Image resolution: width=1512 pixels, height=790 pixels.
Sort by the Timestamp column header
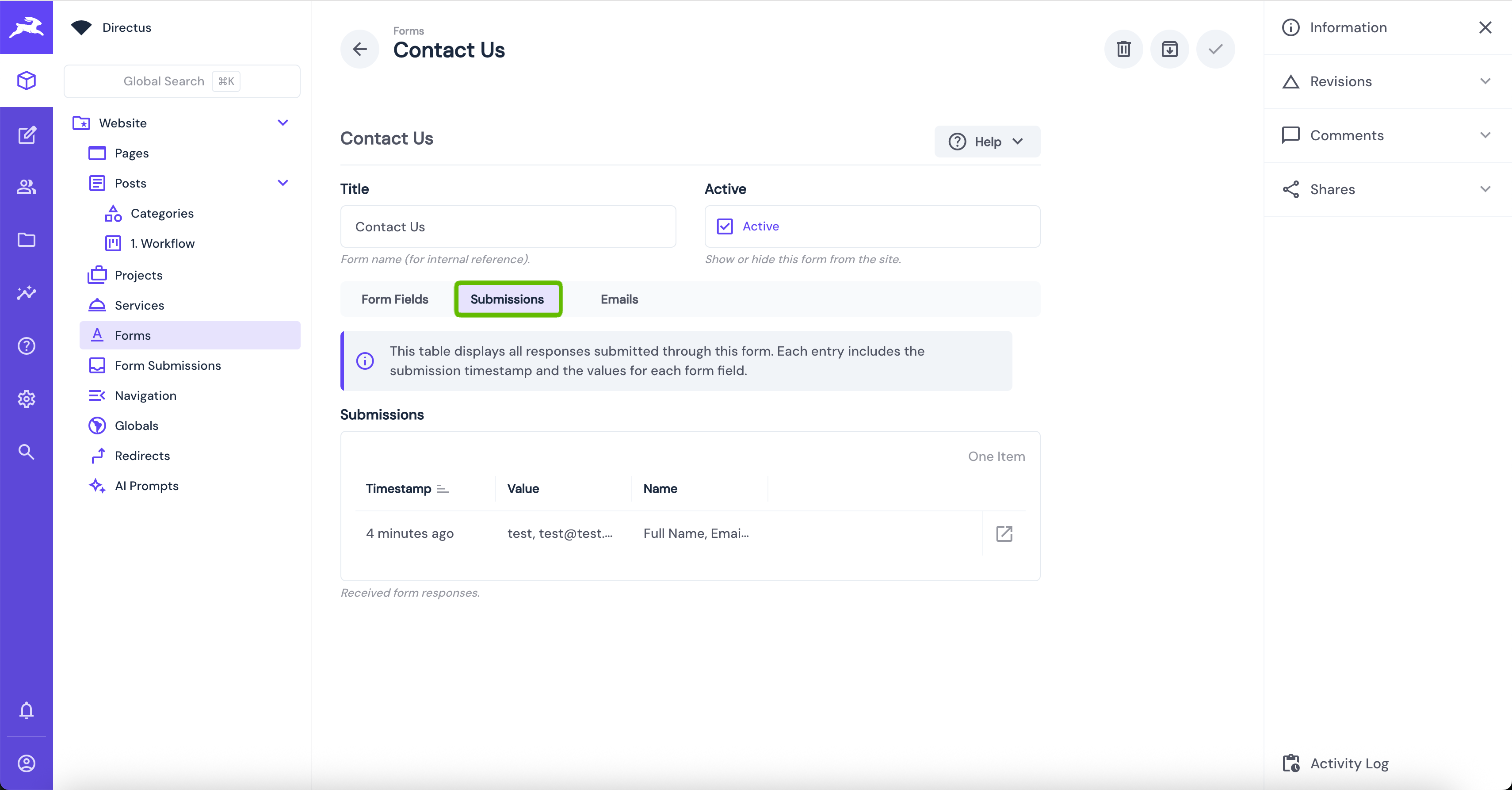[398, 489]
